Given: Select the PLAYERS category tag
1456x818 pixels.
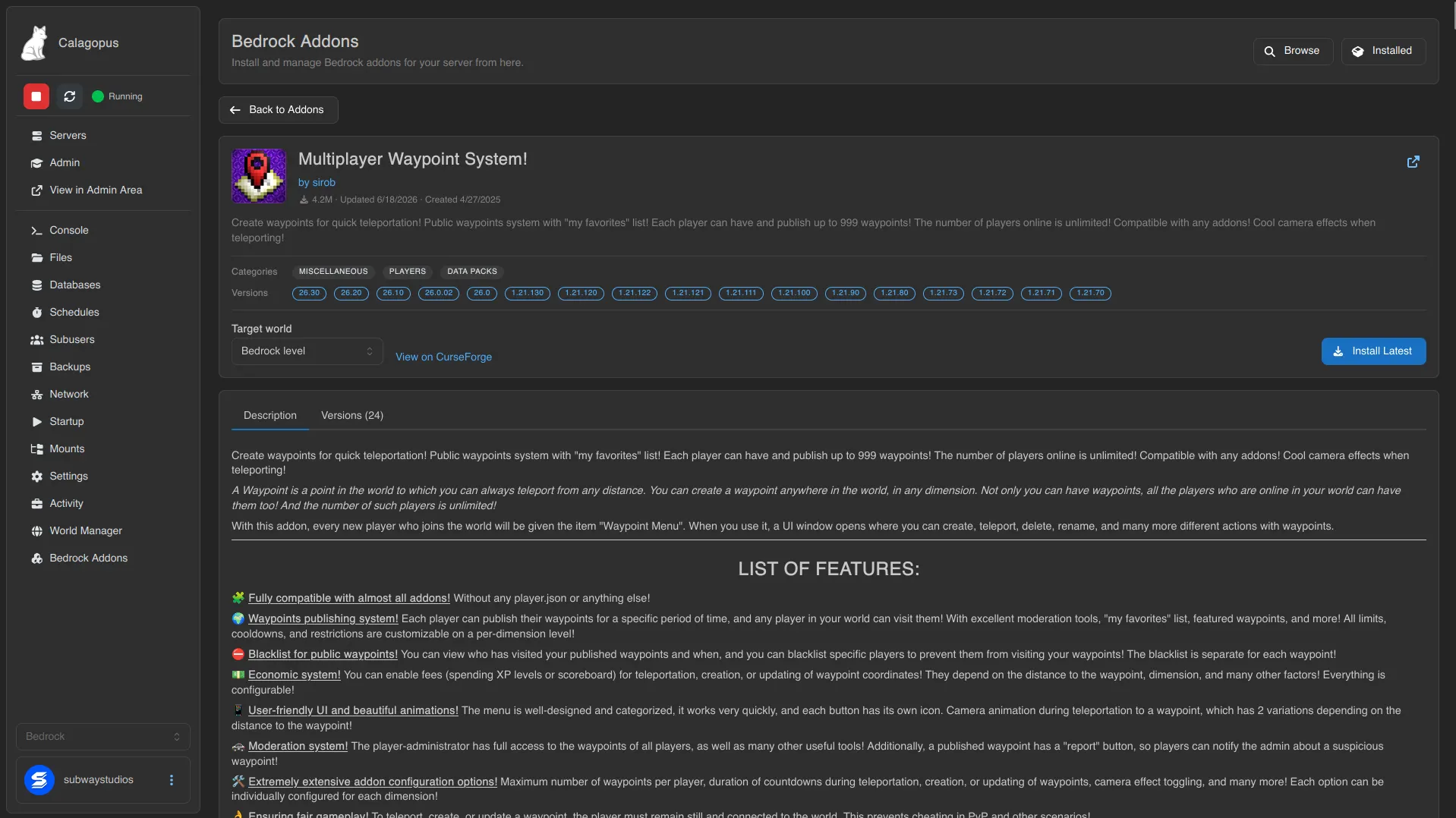Looking at the screenshot, I should click(x=408, y=272).
